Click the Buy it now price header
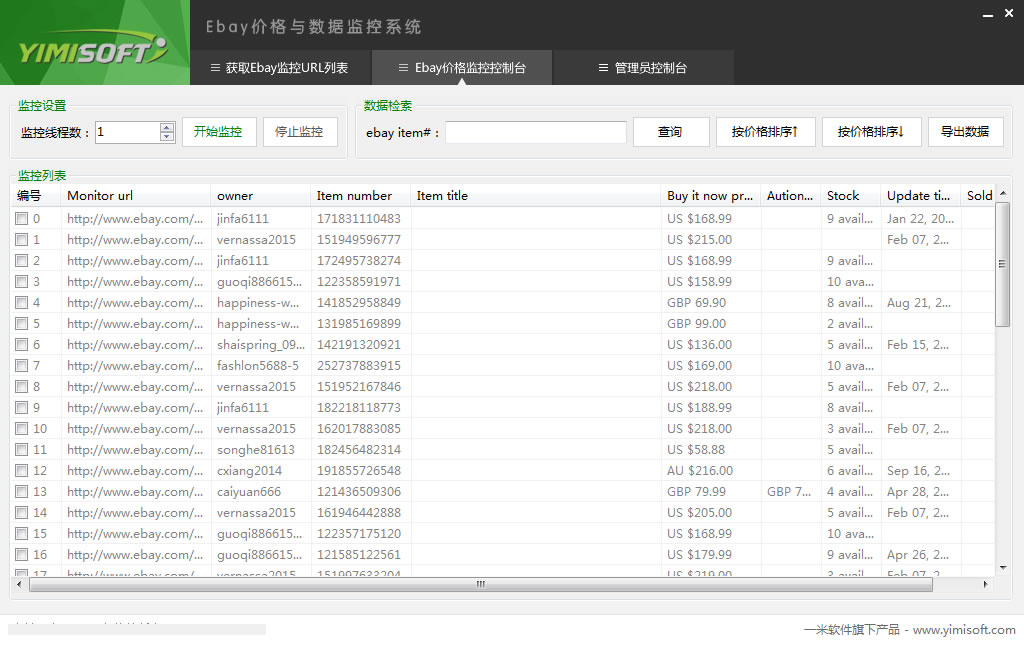This screenshot has height=645, width=1024. point(711,196)
